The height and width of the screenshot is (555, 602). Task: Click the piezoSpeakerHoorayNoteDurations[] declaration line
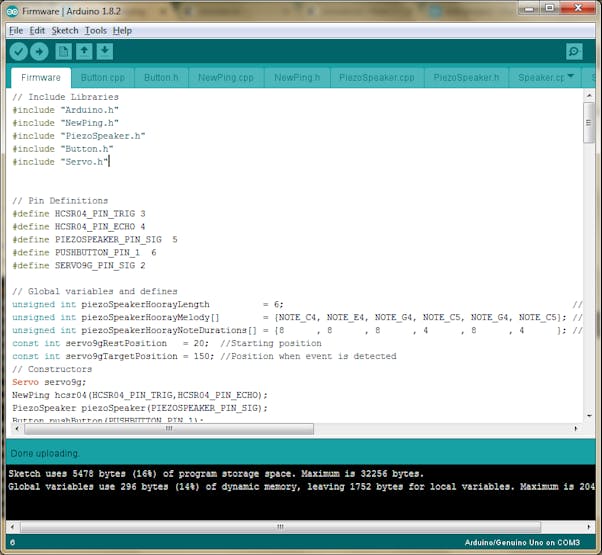click(x=289, y=330)
